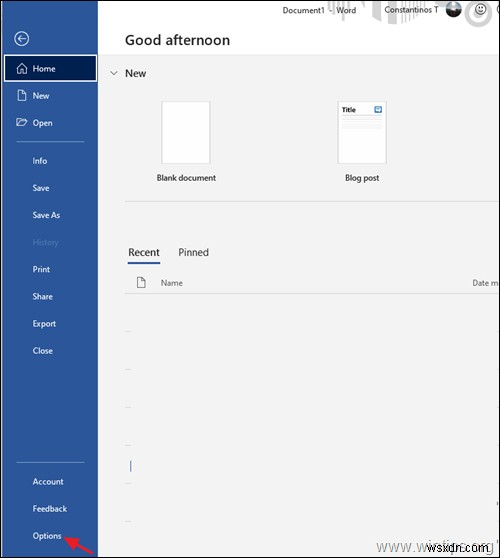500x558 pixels.
Task: Collapse the New section chevron
Action: (x=114, y=73)
